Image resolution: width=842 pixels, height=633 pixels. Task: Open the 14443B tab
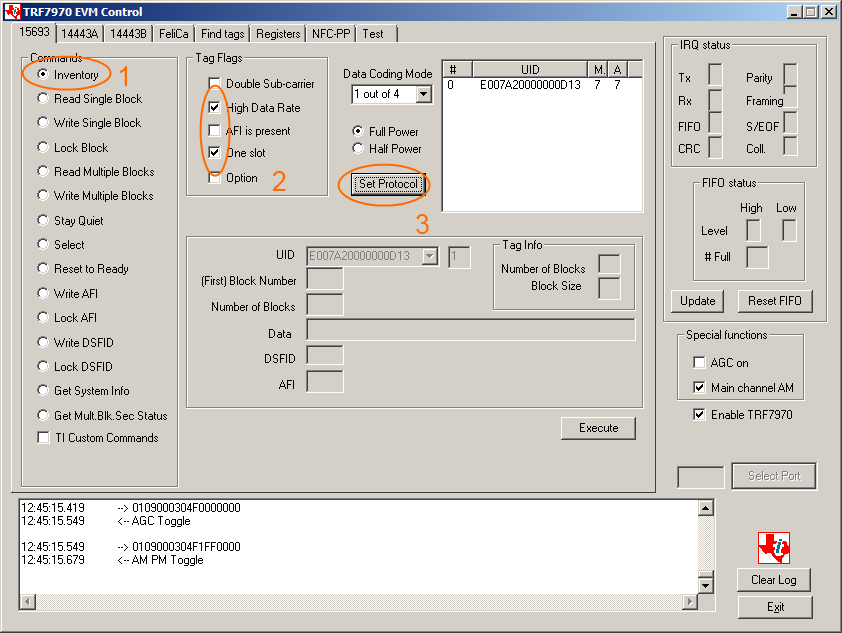tap(128, 34)
